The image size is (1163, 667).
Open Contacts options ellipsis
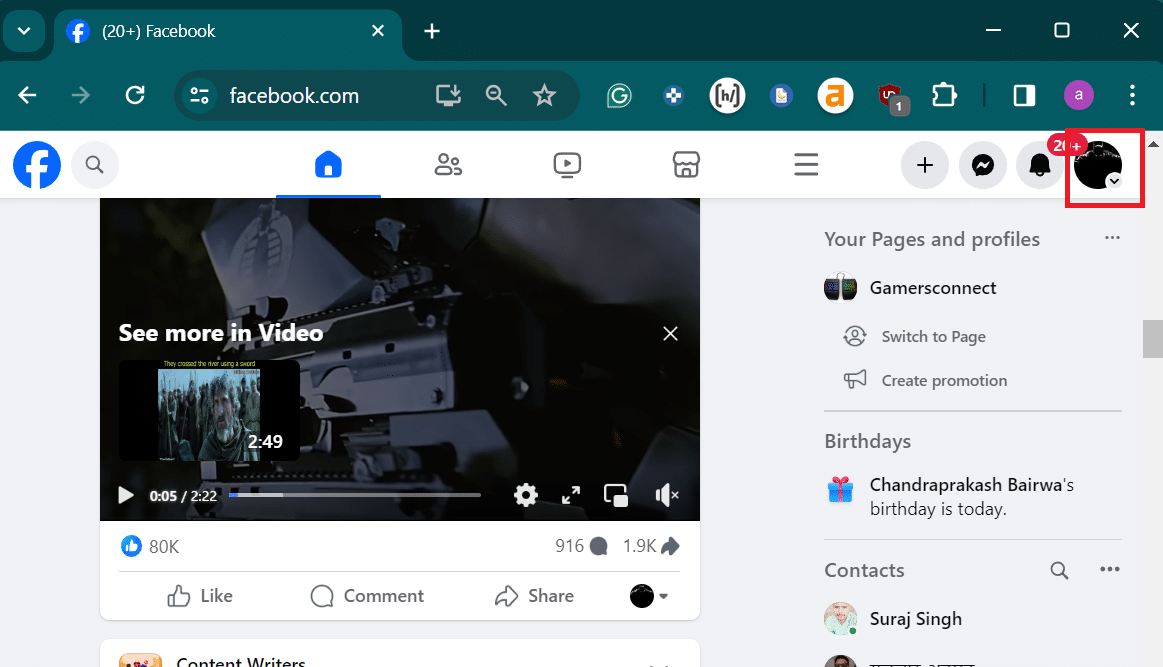pos(1110,569)
